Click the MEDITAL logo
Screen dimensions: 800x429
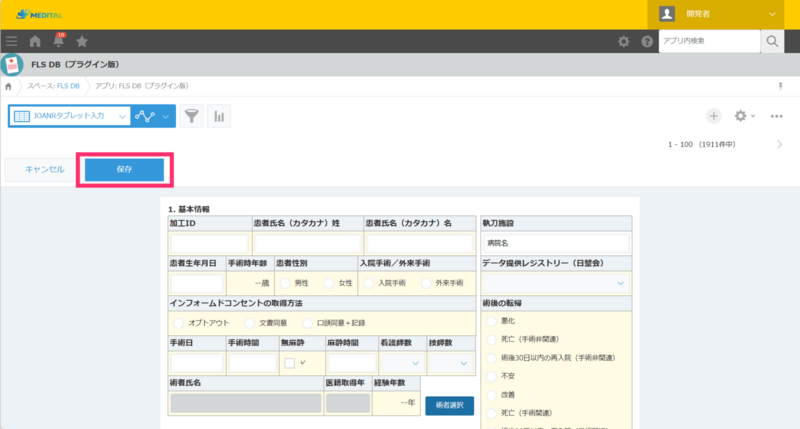click(39, 15)
